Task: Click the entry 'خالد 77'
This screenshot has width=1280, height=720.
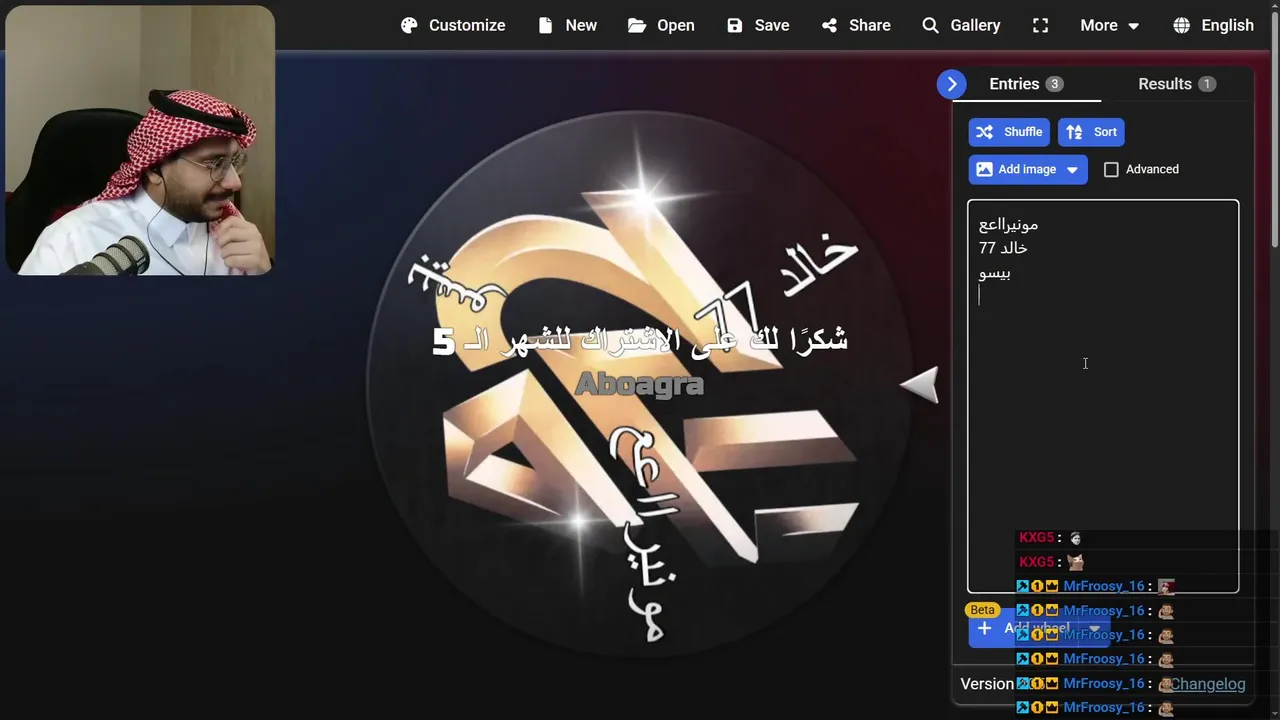Action: (1003, 248)
